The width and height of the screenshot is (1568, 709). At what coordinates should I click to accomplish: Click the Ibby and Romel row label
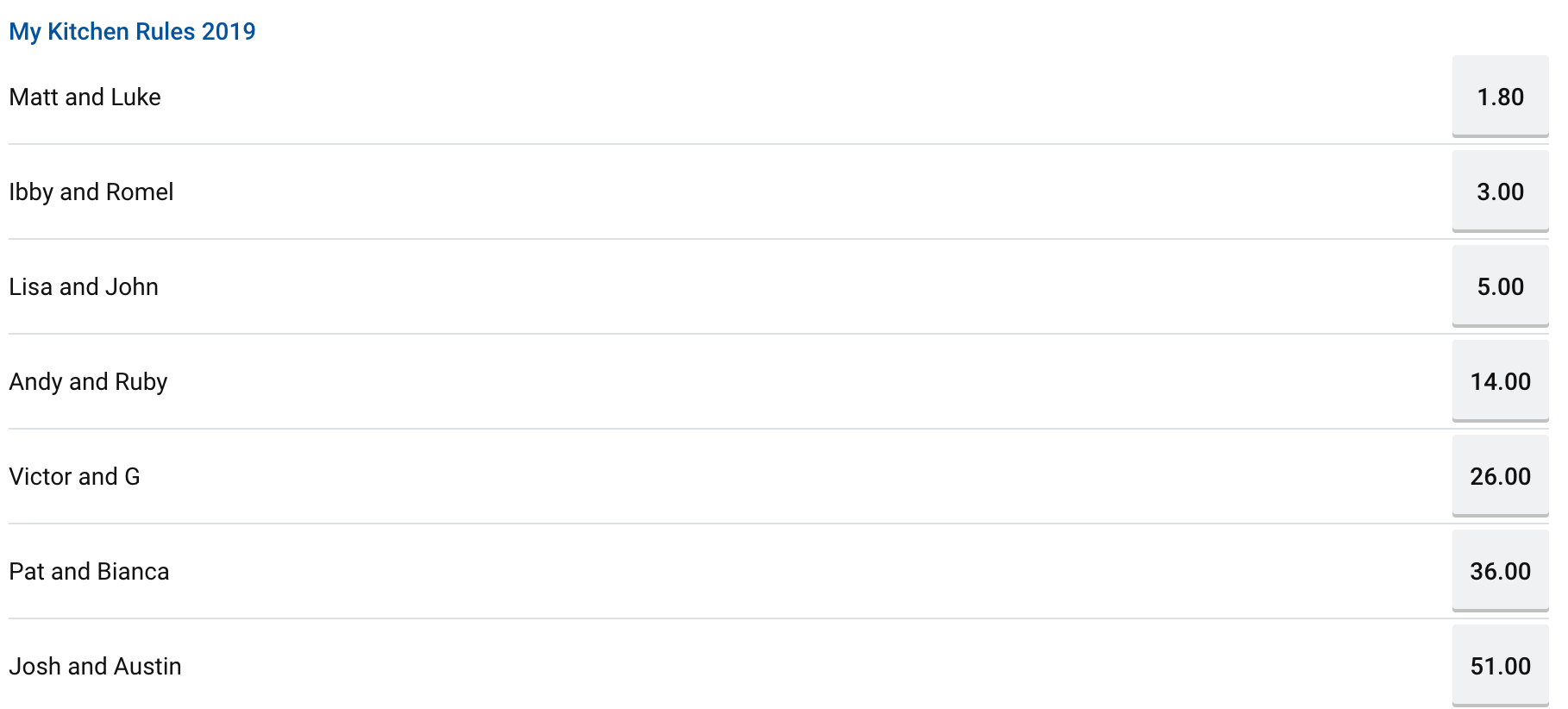(91, 192)
